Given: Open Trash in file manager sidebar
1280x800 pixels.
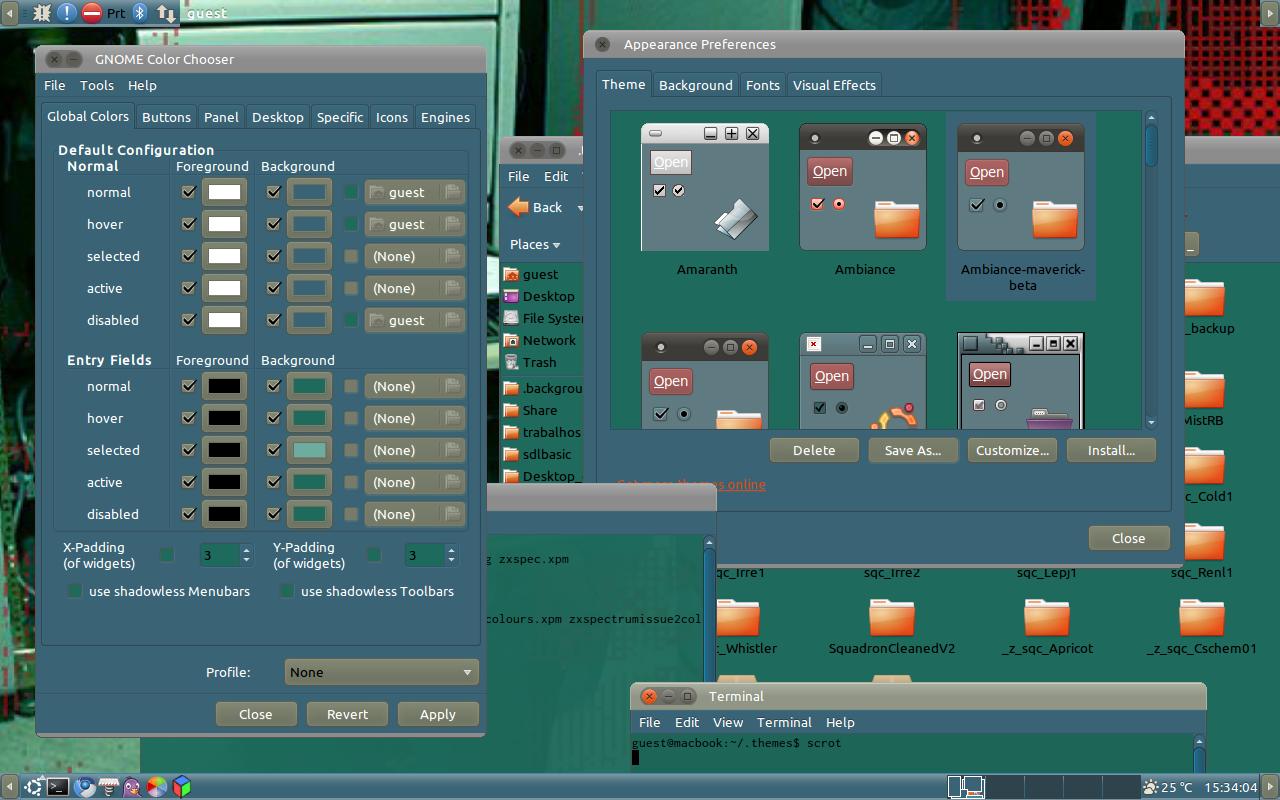Looking at the screenshot, I should click(531, 362).
